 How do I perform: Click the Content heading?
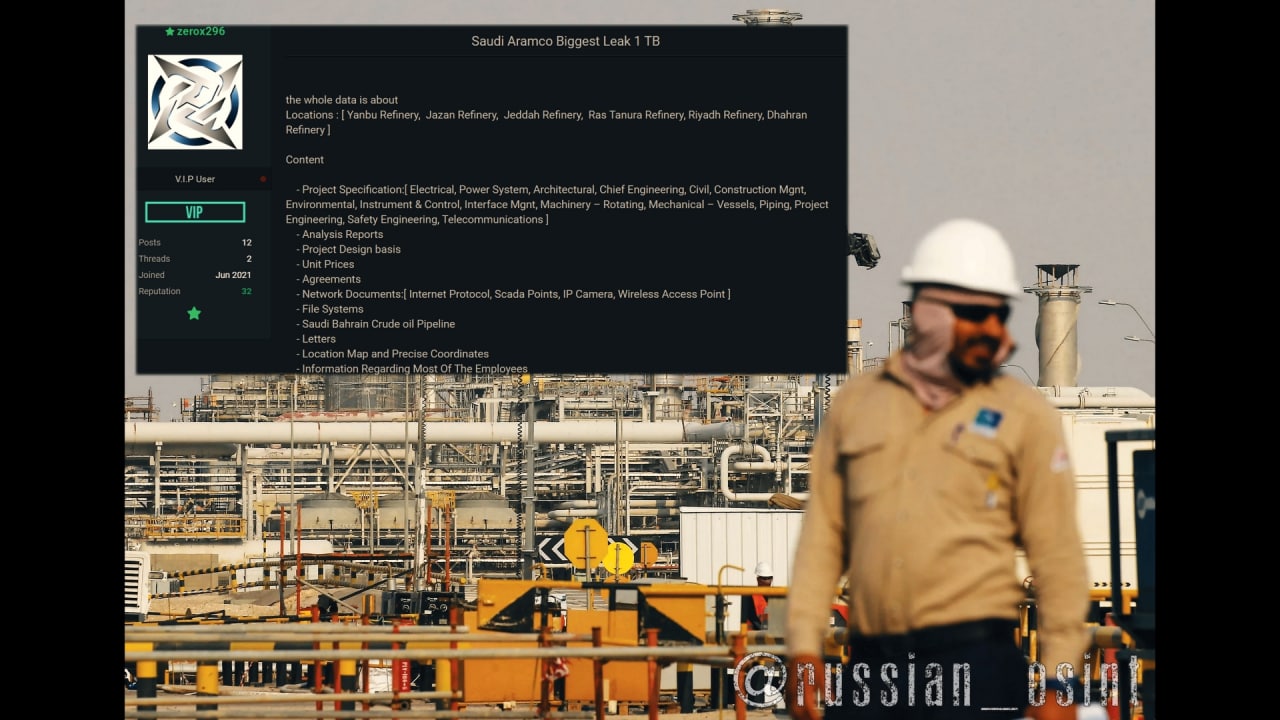point(305,160)
